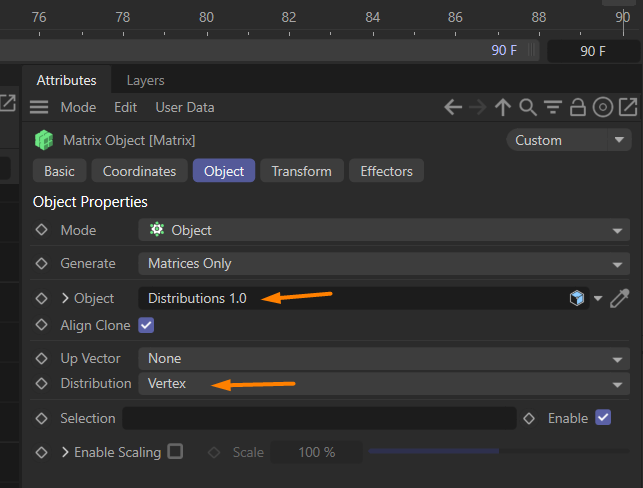
Task: Open the hamburger menu in Attributes panel
Action: [39, 107]
